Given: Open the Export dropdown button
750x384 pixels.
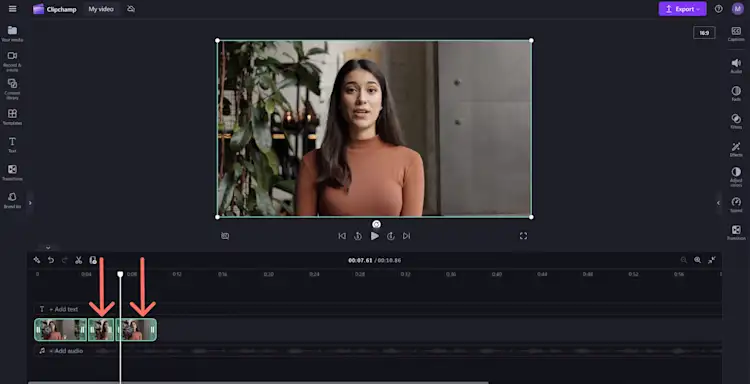Looking at the screenshot, I should [682, 9].
